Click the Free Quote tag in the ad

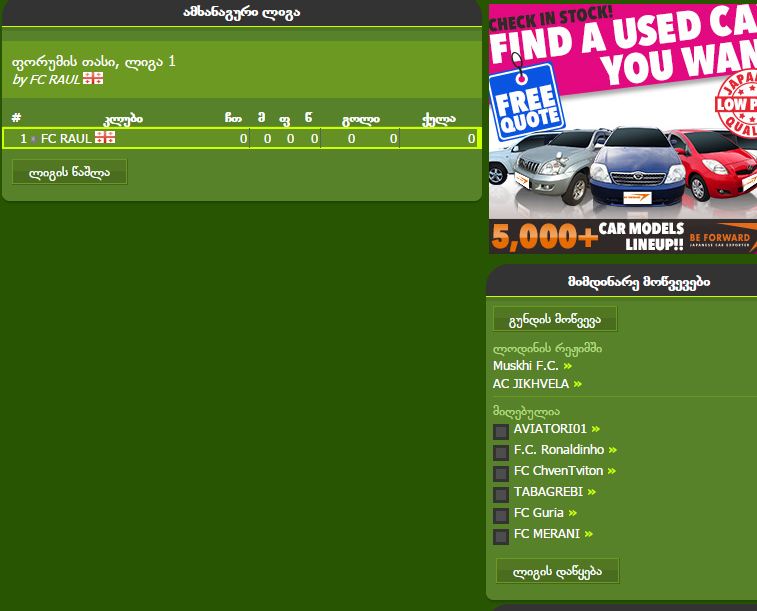(x=527, y=101)
